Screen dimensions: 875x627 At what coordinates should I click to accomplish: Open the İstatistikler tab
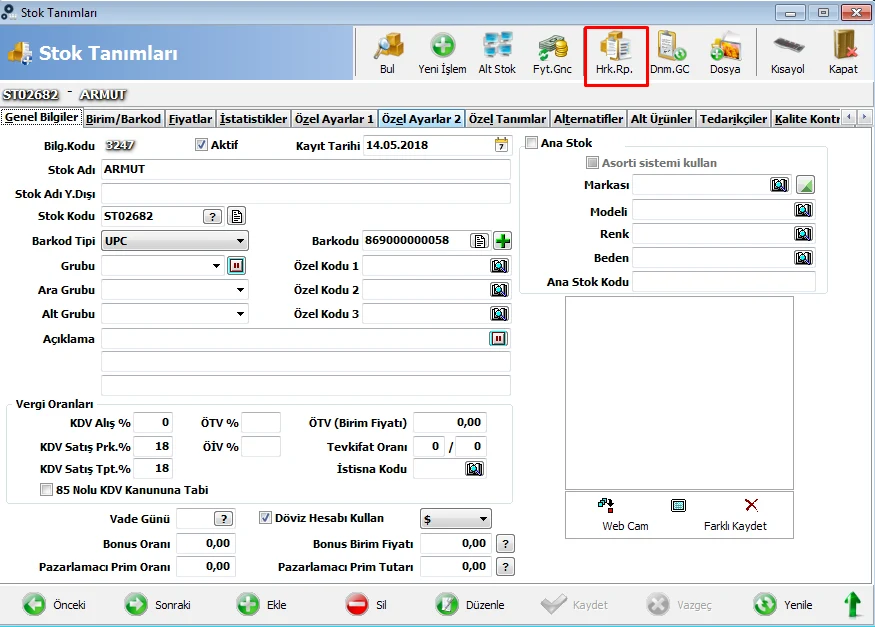pyautogui.click(x=253, y=119)
